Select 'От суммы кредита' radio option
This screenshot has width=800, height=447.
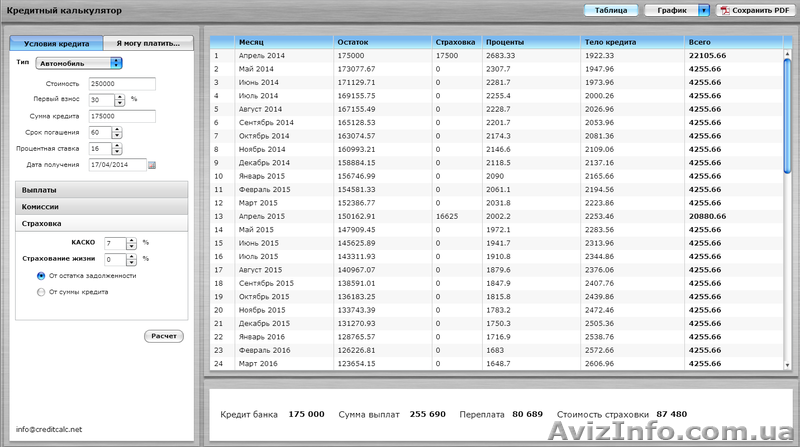[x=40, y=292]
